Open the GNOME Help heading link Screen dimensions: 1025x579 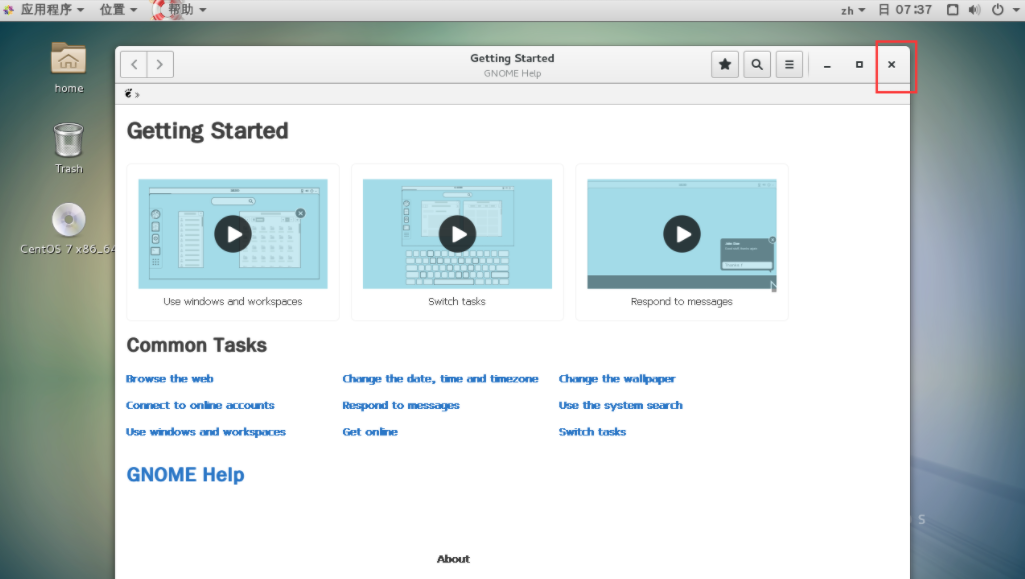click(x=186, y=474)
